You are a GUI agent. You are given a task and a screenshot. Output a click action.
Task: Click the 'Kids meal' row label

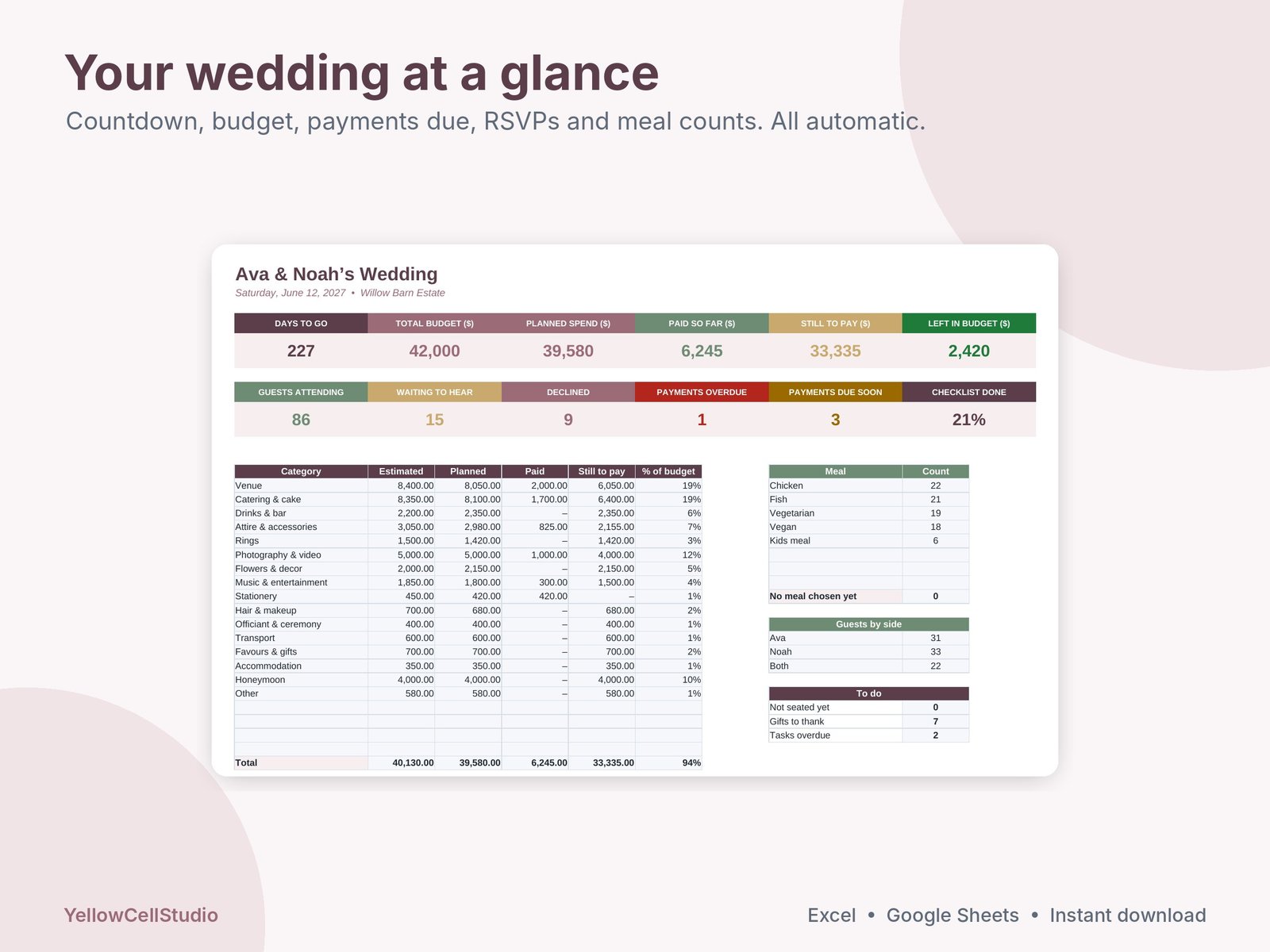(790, 541)
